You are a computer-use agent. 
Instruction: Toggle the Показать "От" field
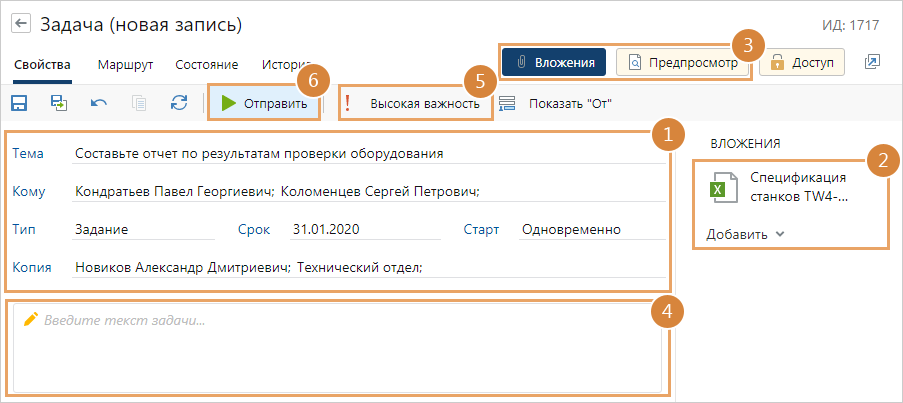pyautogui.click(x=555, y=103)
